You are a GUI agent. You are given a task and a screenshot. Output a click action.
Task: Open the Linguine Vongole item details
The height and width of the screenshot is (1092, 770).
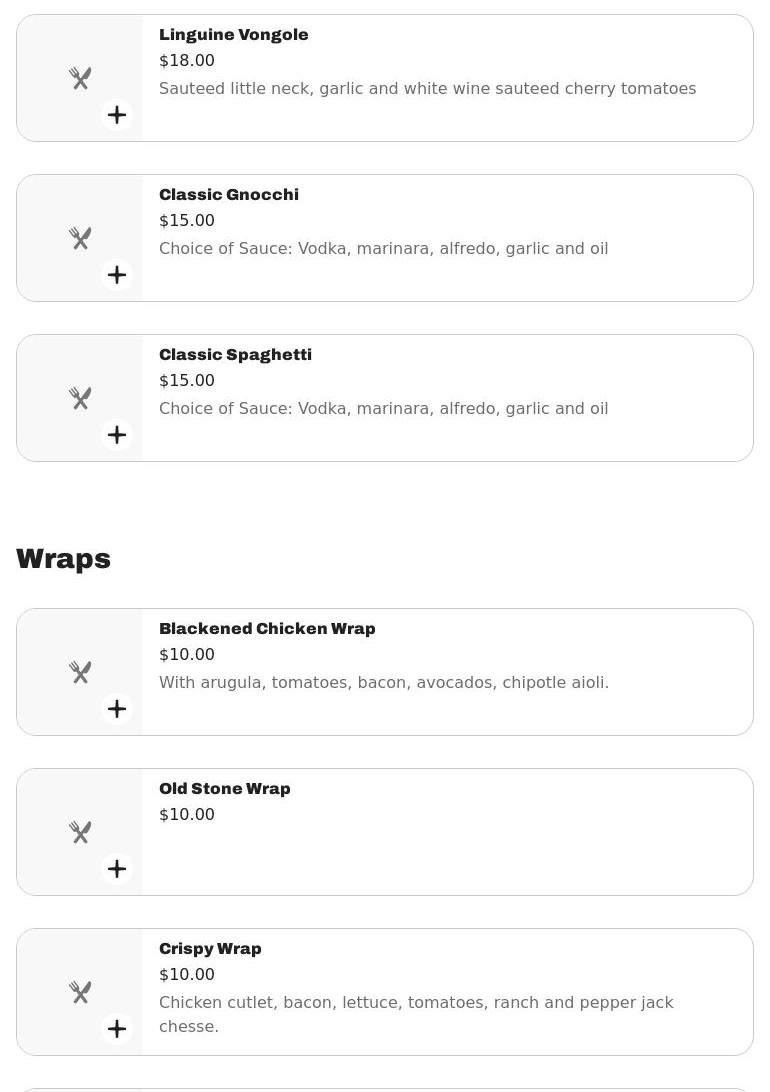coord(233,34)
